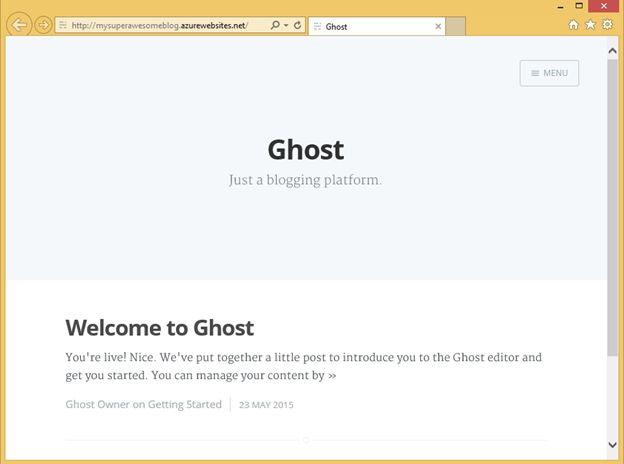Select the Ghost browser tab
Viewport: 624px width, 464px height.
click(x=376, y=26)
